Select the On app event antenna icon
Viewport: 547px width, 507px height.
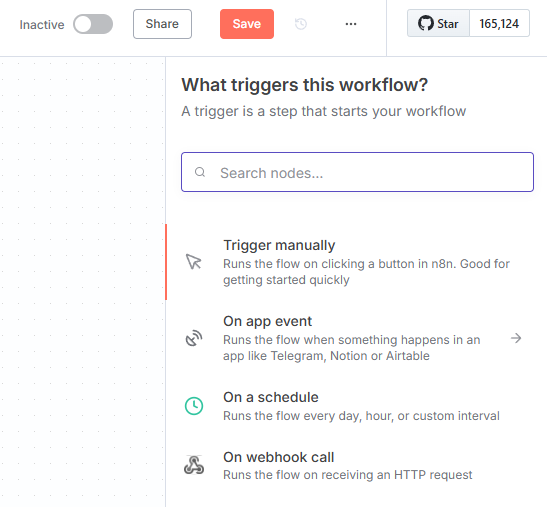point(194,338)
